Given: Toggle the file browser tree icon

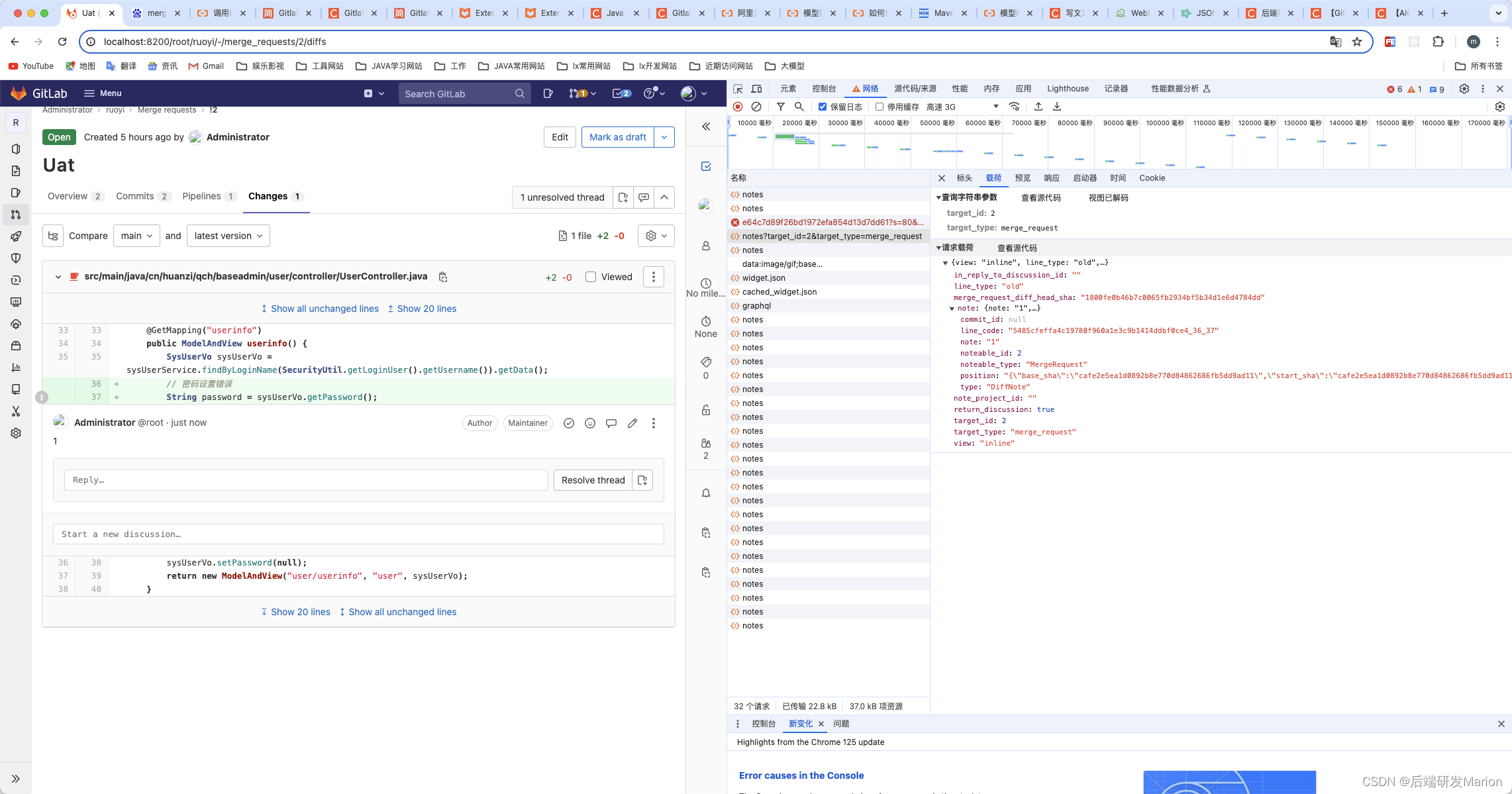Looking at the screenshot, I should (53, 236).
